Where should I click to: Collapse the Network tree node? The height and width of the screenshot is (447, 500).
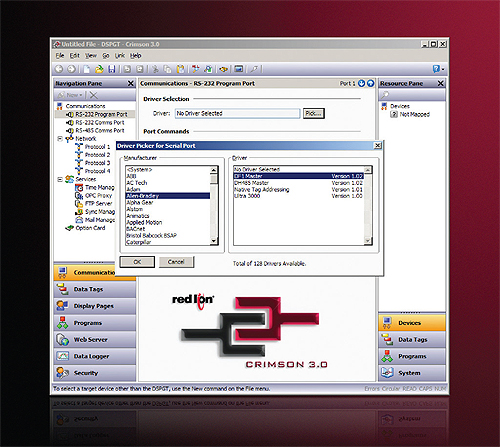pyautogui.click(x=60, y=139)
